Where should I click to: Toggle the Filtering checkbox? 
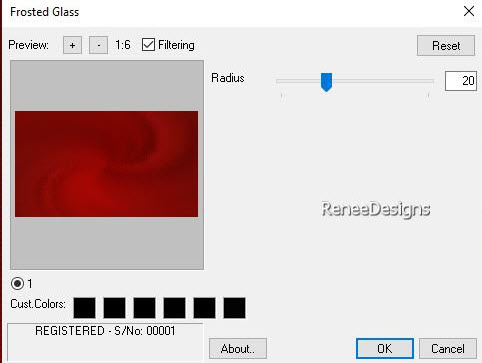(148, 45)
